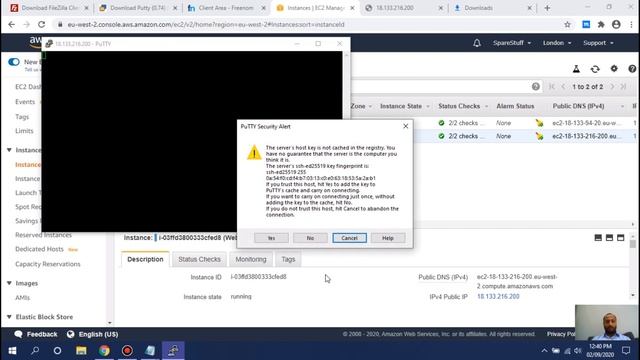Open the Events sidebar link

click(25, 102)
